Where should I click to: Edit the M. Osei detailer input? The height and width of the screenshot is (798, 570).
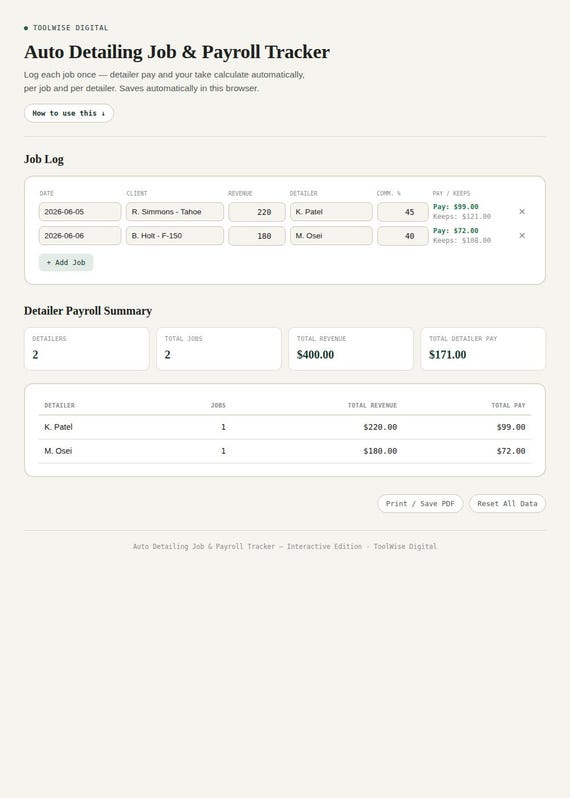[331, 236]
